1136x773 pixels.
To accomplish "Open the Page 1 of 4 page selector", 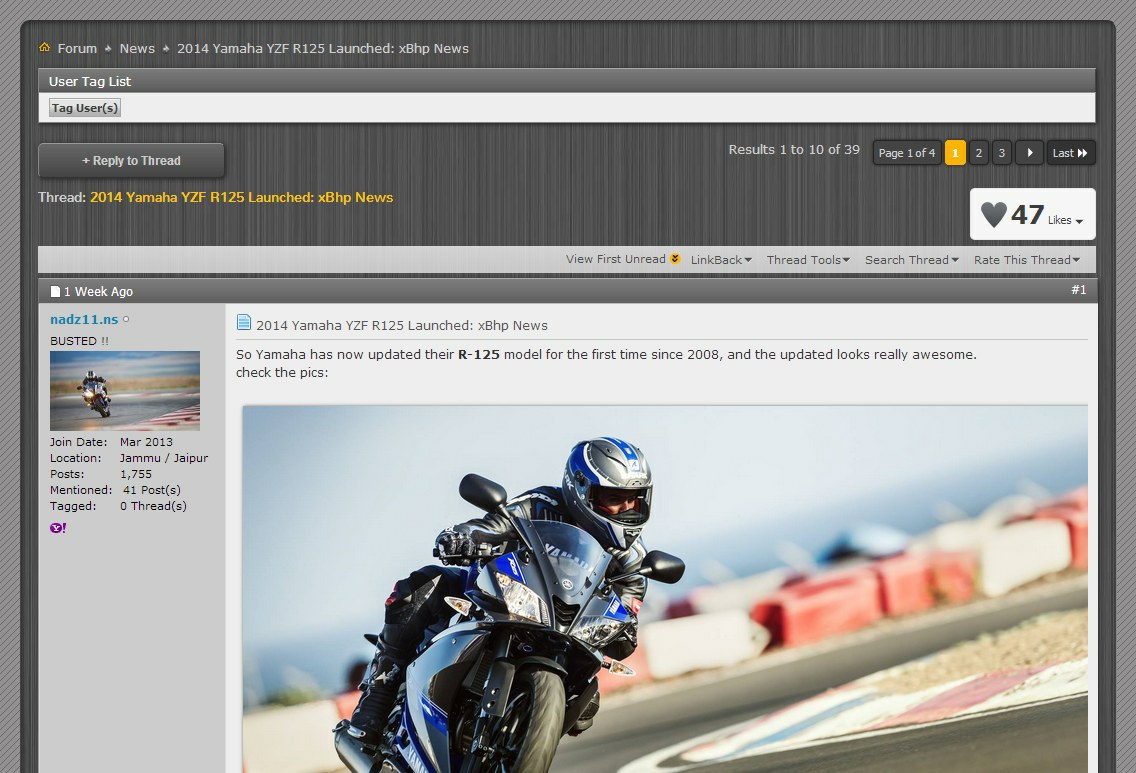I will click(907, 153).
